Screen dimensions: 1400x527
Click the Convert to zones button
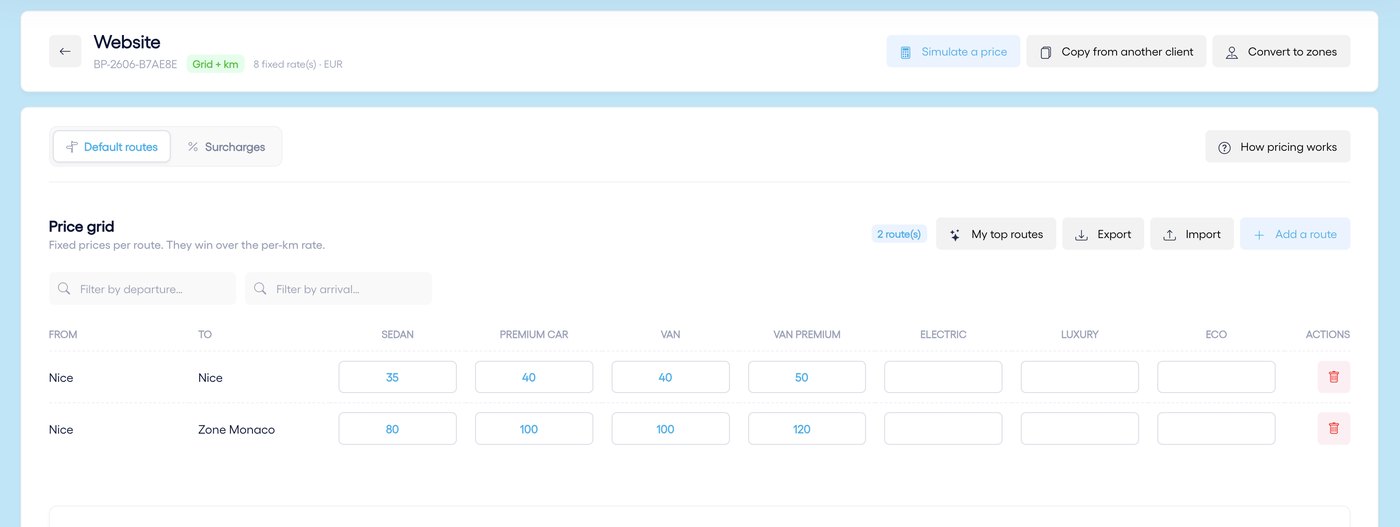pyautogui.click(x=1281, y=51)
